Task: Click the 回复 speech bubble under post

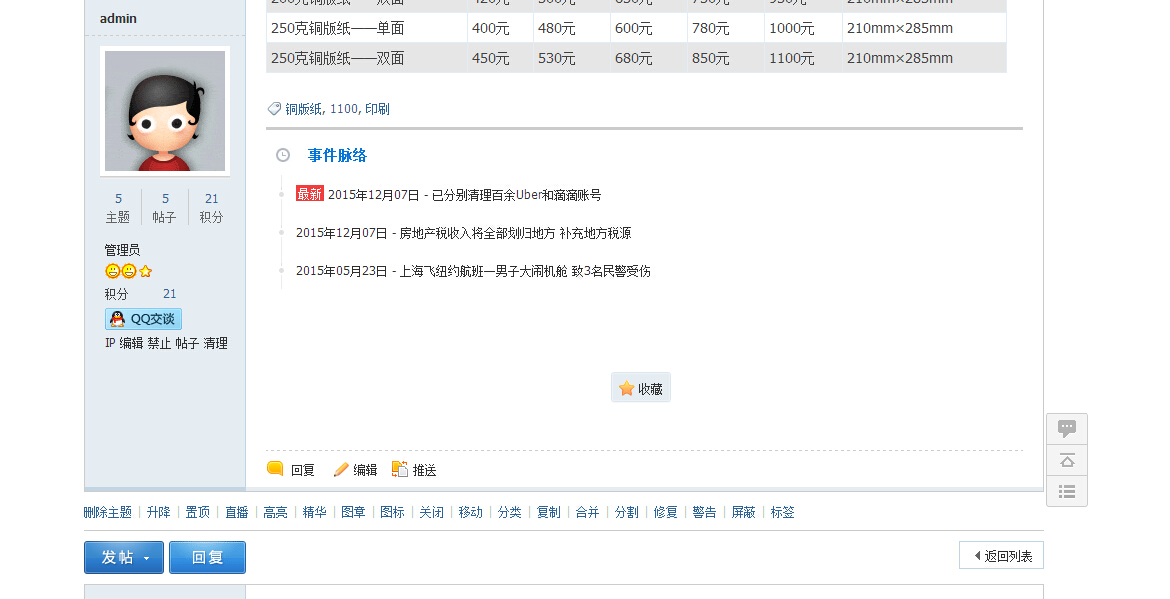Action: click(x=276, y=469)
